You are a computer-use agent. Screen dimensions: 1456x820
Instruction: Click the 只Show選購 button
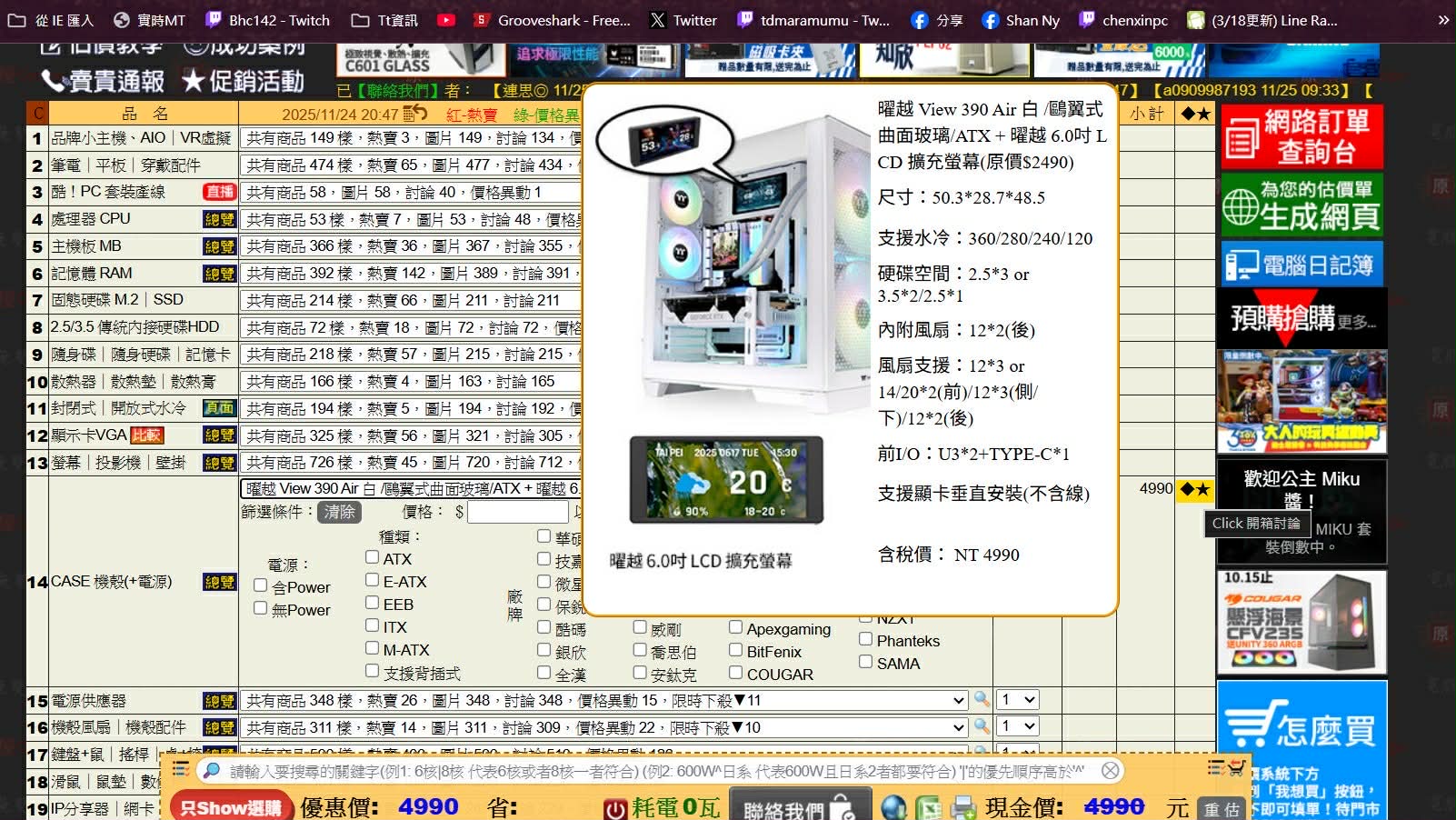coord(231,807)
